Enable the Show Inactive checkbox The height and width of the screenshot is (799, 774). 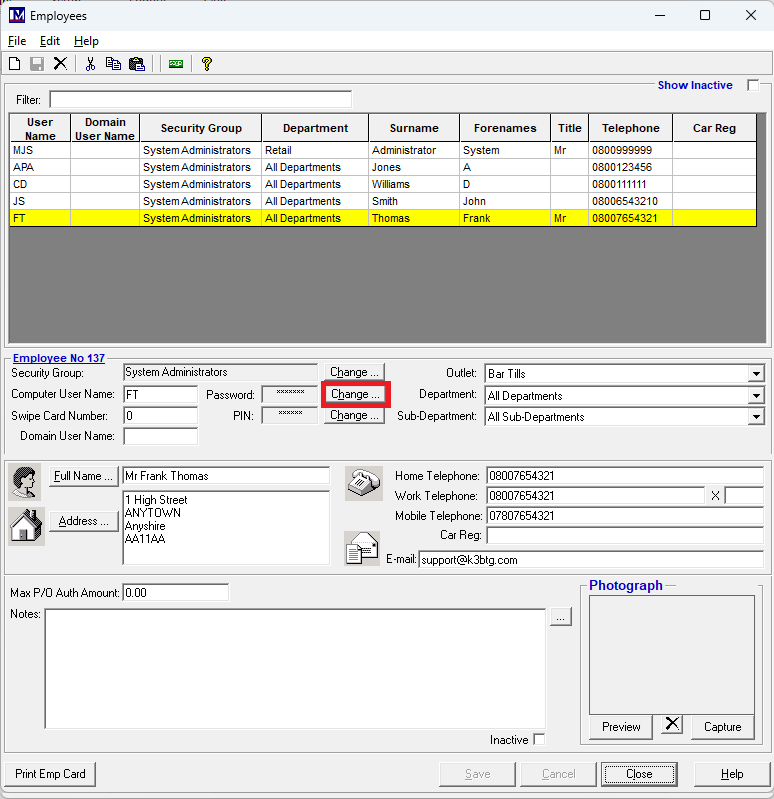(753, 86)
